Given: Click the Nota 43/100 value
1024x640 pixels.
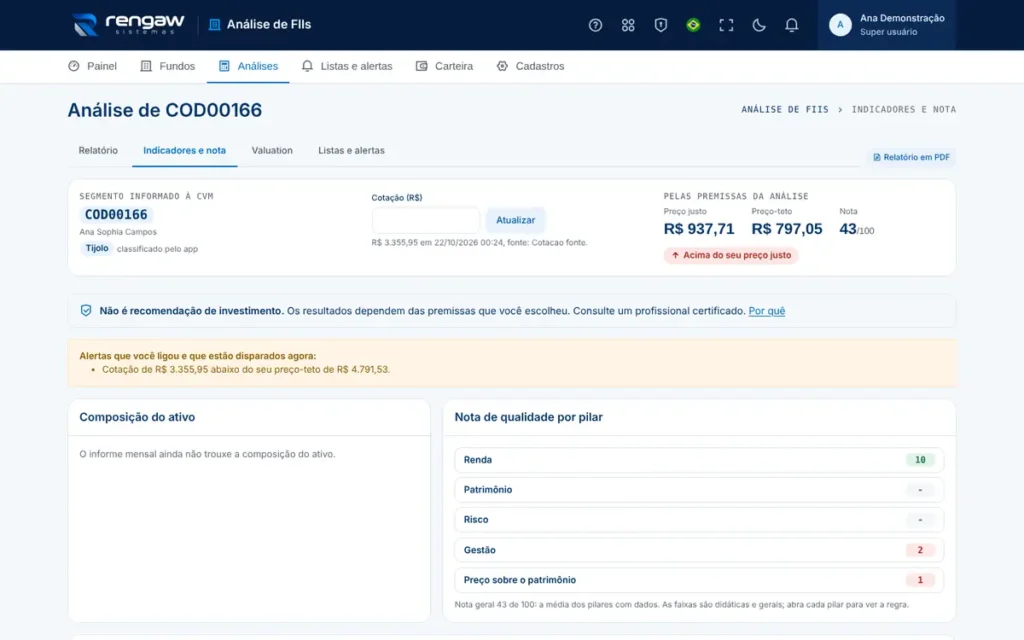Looking at the screenshot, I should 856,229.
